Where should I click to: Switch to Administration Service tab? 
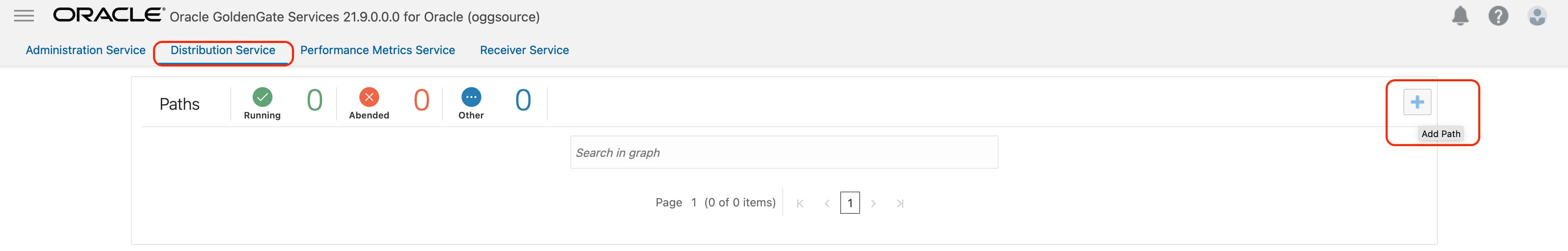tap(85, 50)
